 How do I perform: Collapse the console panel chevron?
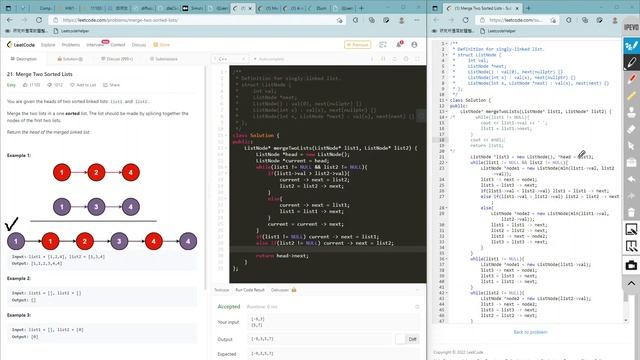click(417, 290)
